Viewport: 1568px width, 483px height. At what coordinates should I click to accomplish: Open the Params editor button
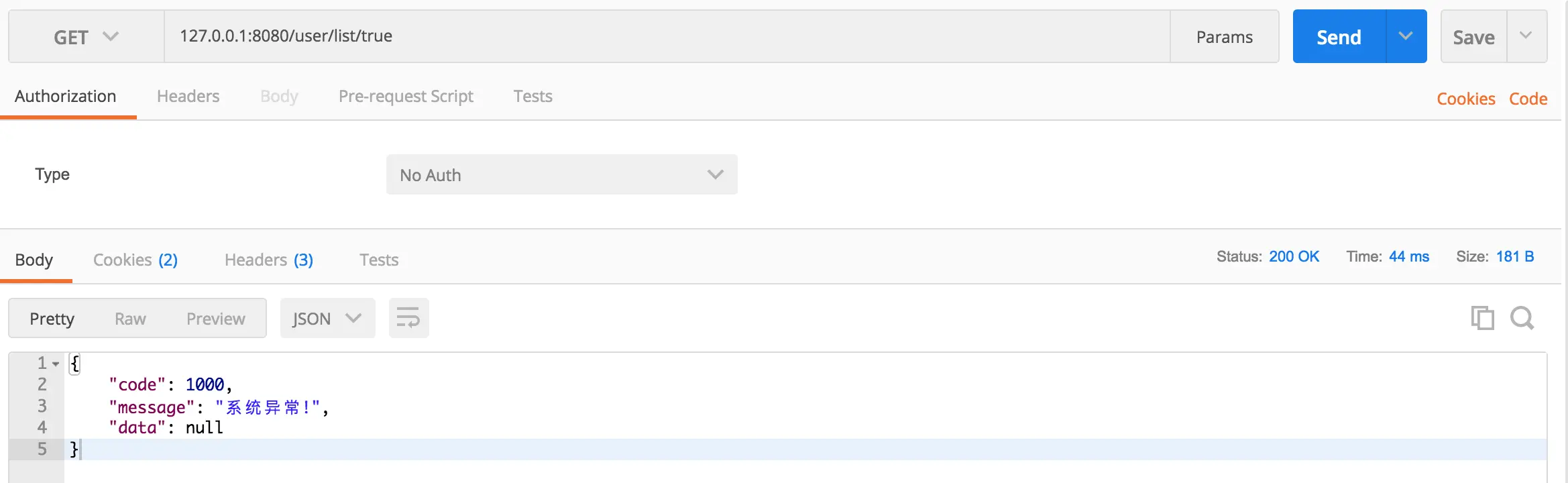point(1225,36)
